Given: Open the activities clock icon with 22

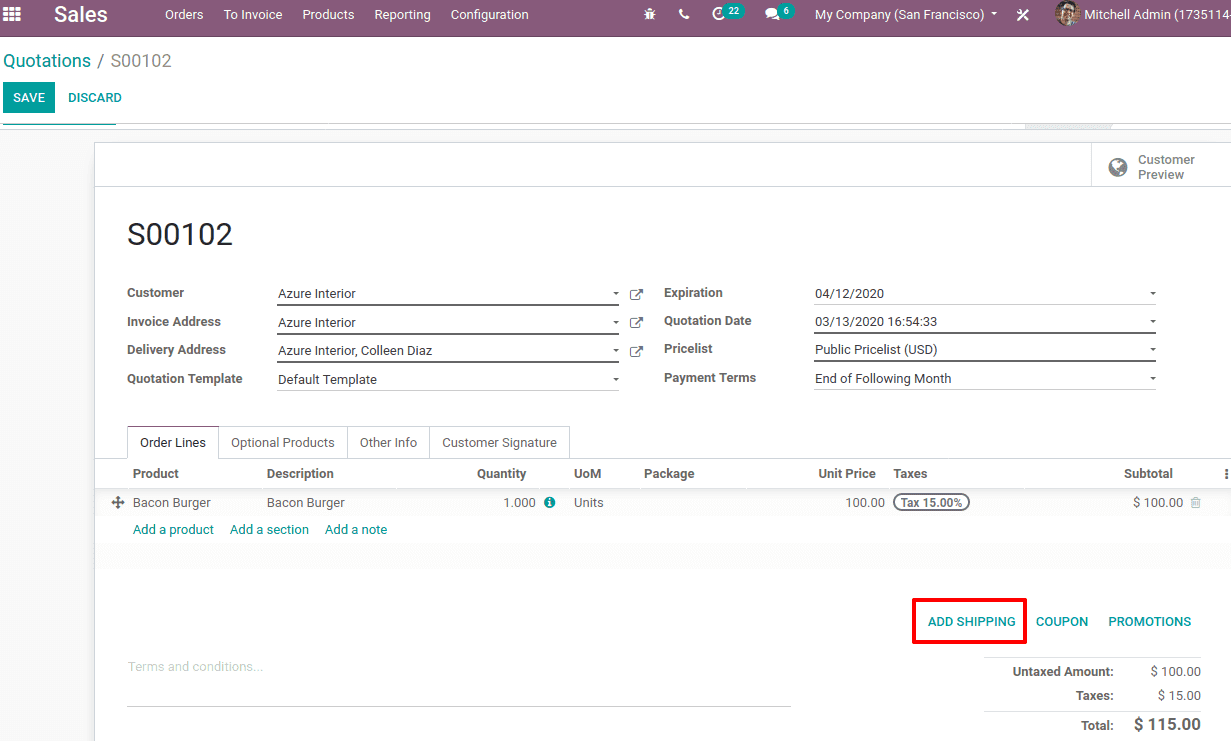Looking at the screenshot, I should click(x=727, y=13).
